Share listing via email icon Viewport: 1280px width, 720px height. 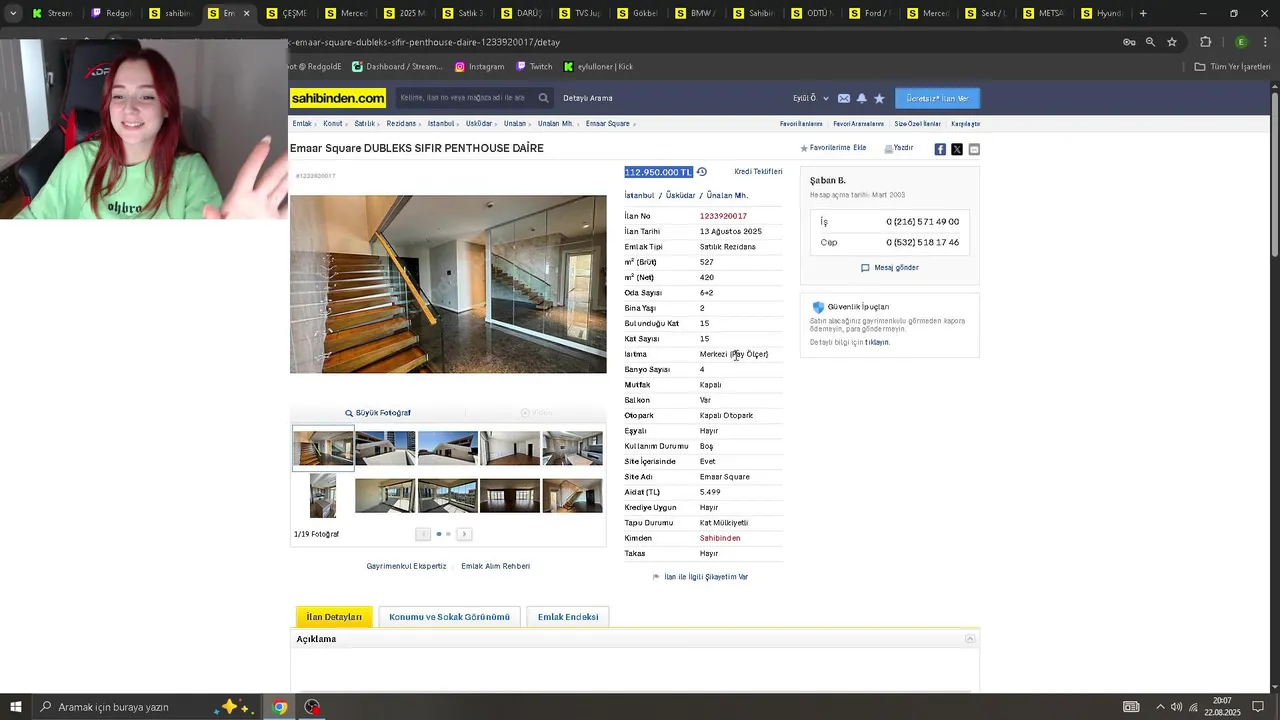click(974, 149)
